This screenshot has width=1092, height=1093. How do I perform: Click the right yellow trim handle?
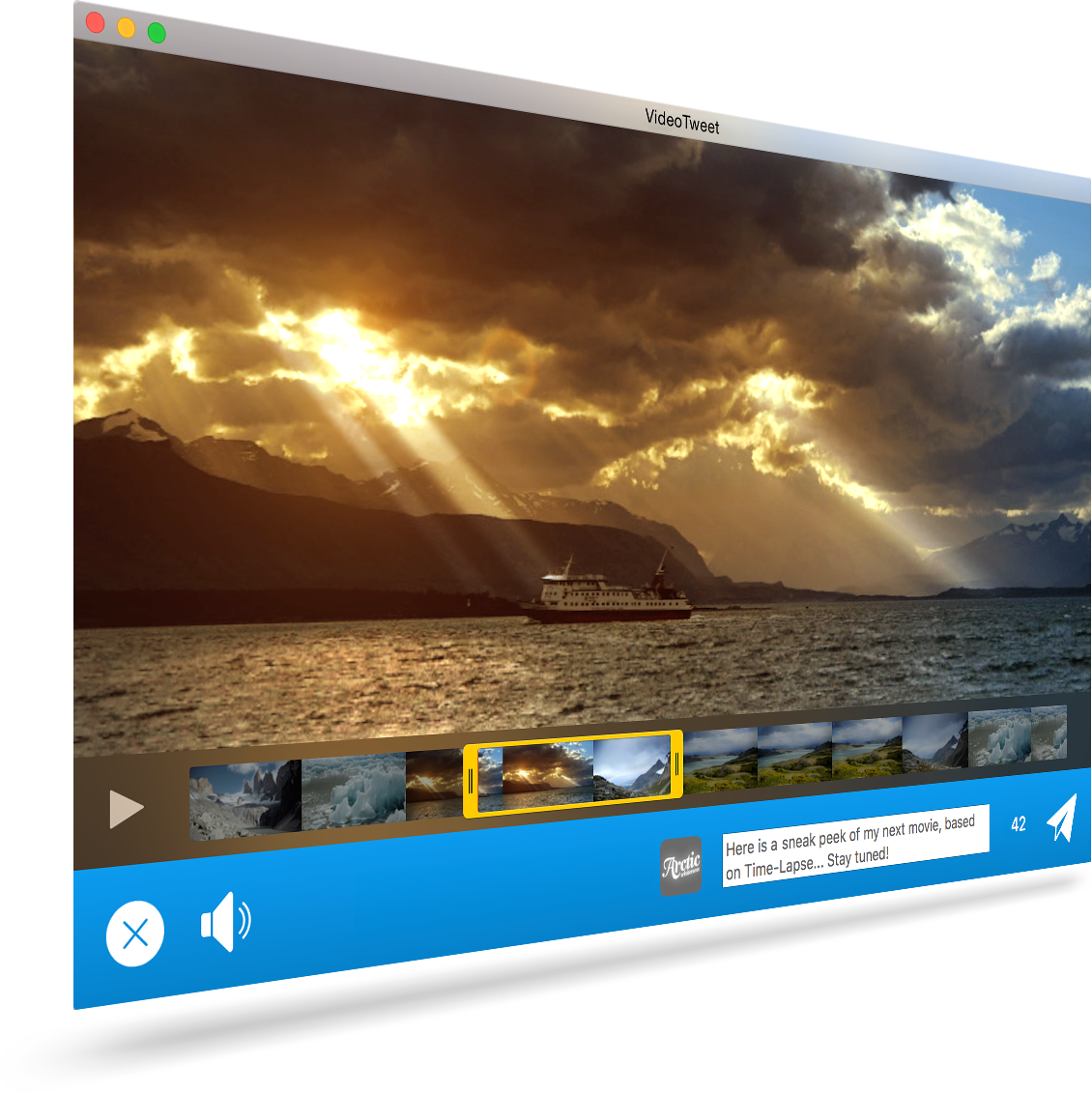[x=677, y=764]
